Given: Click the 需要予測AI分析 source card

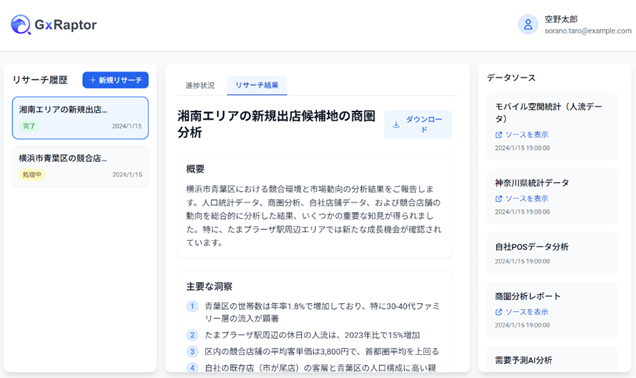Looking at the screenshot, I should (552, 359).
